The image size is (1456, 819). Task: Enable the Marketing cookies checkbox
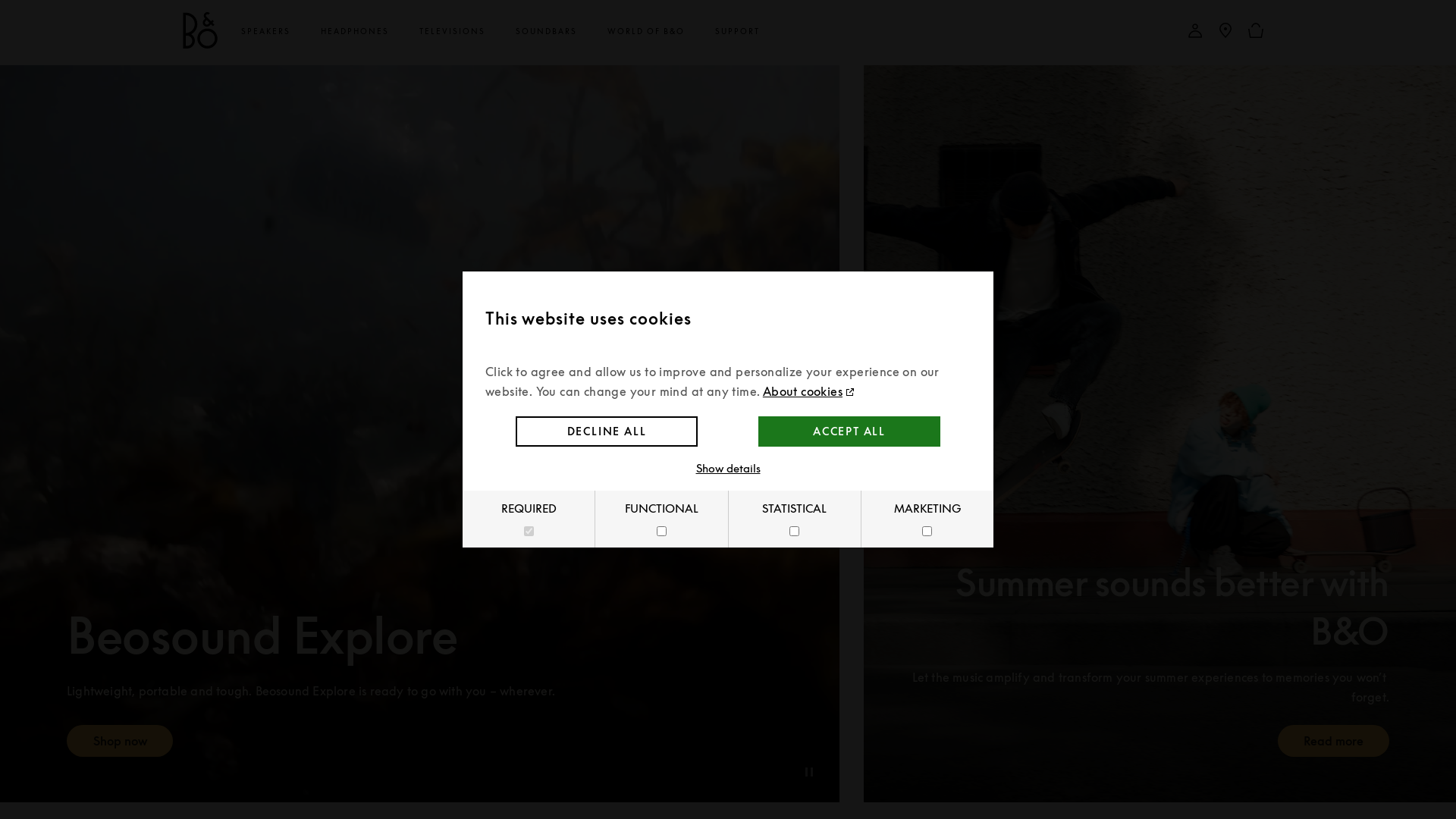[927, 532]
